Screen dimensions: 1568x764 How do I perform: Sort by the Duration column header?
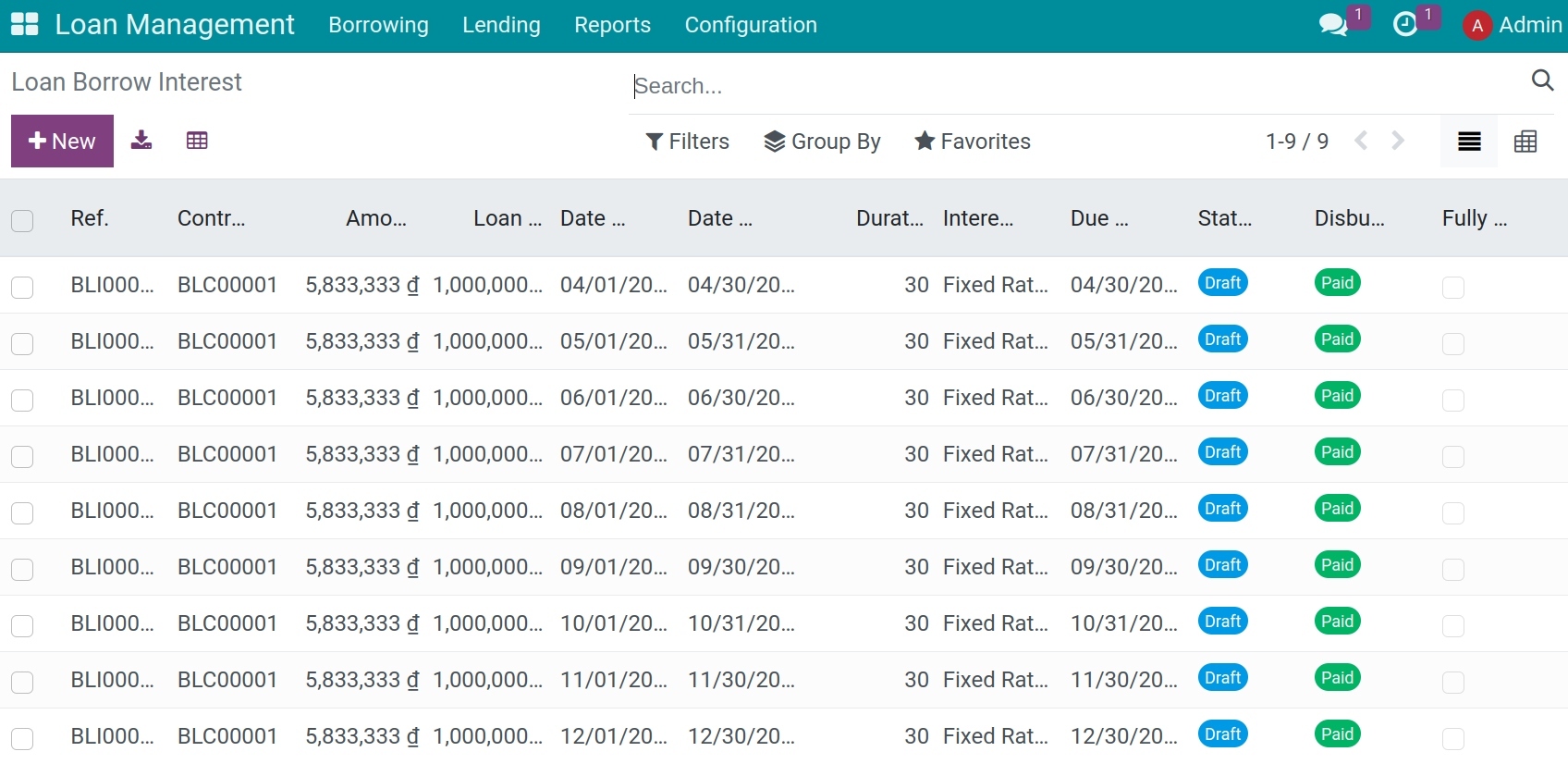(889, 218)
